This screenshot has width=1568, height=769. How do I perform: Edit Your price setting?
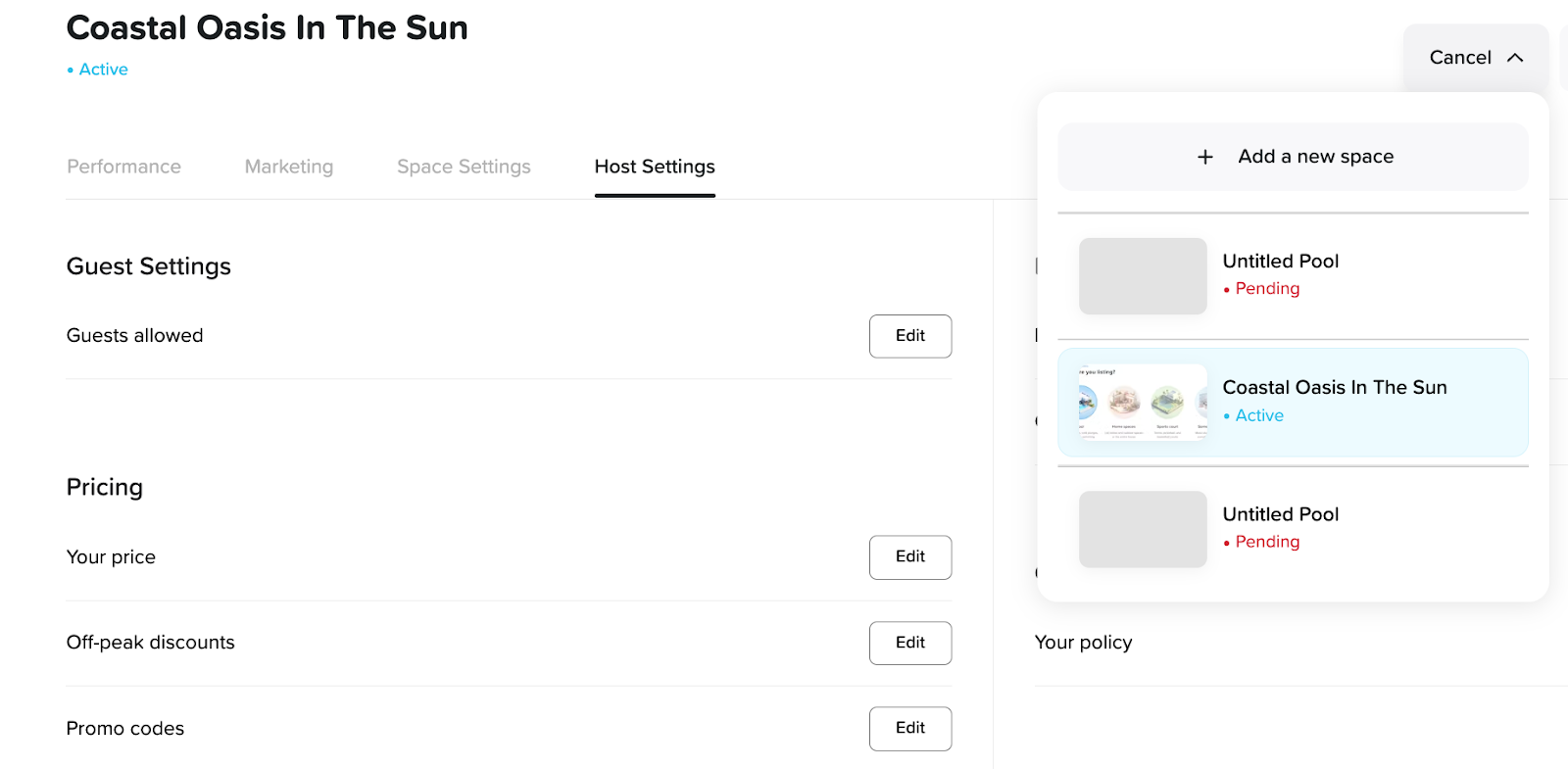coord(909,557)
